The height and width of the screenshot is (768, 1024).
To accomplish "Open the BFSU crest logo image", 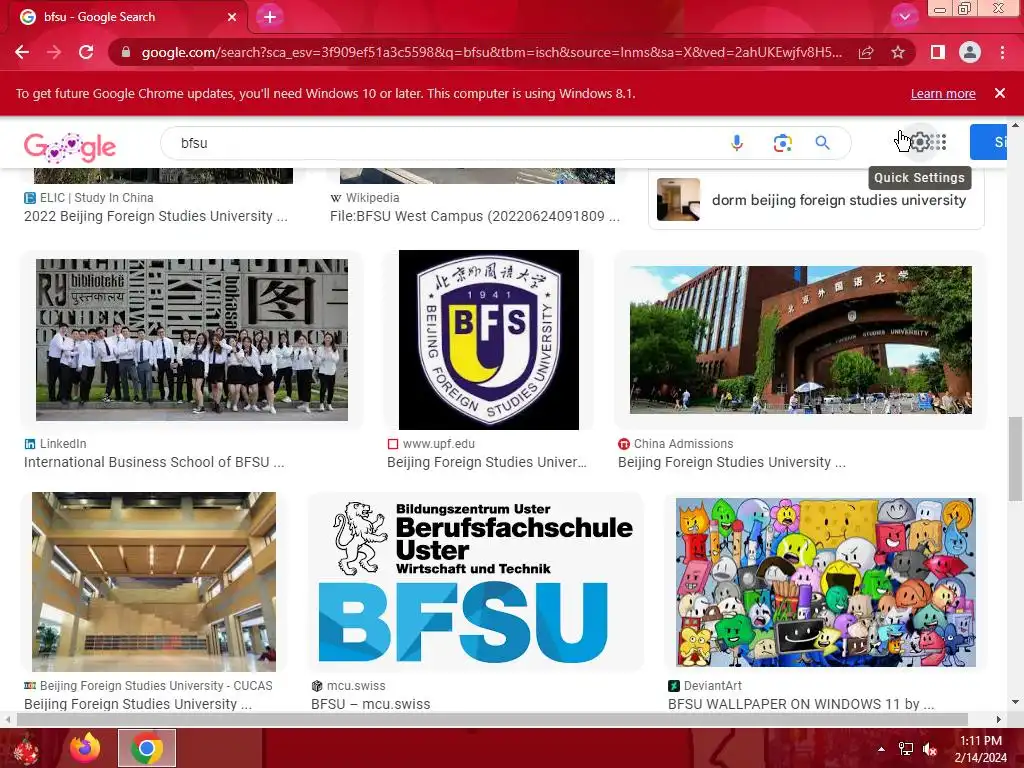I will 488,340.
